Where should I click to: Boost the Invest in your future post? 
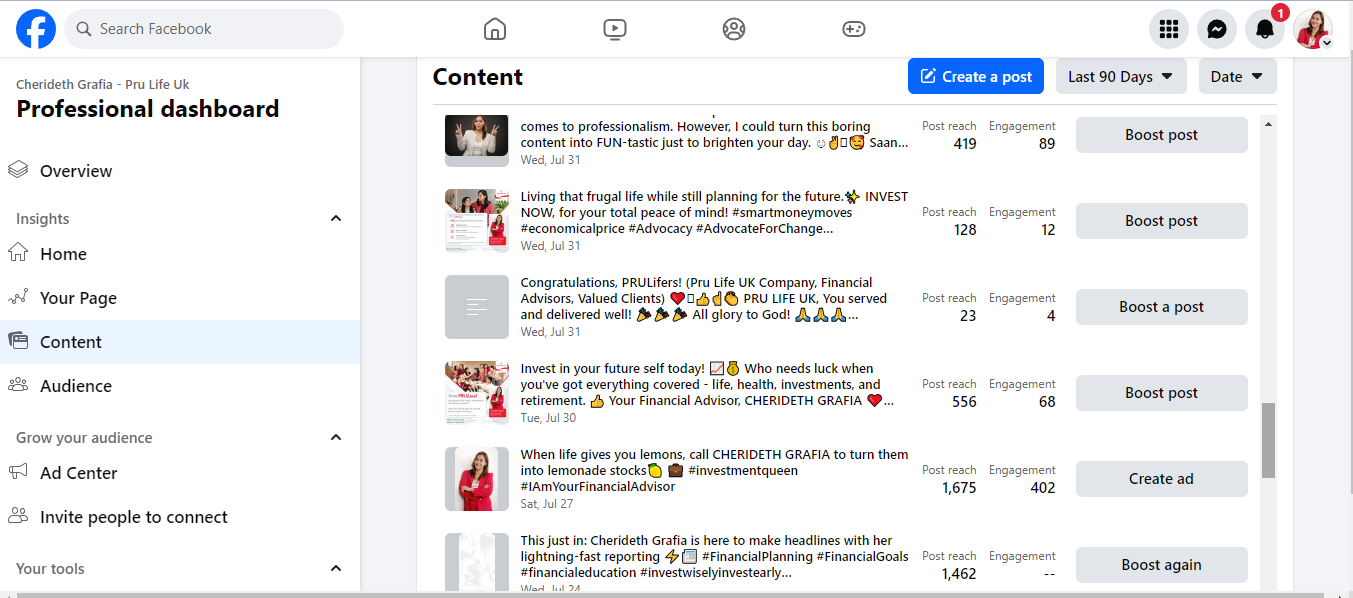click(1162, 393)
